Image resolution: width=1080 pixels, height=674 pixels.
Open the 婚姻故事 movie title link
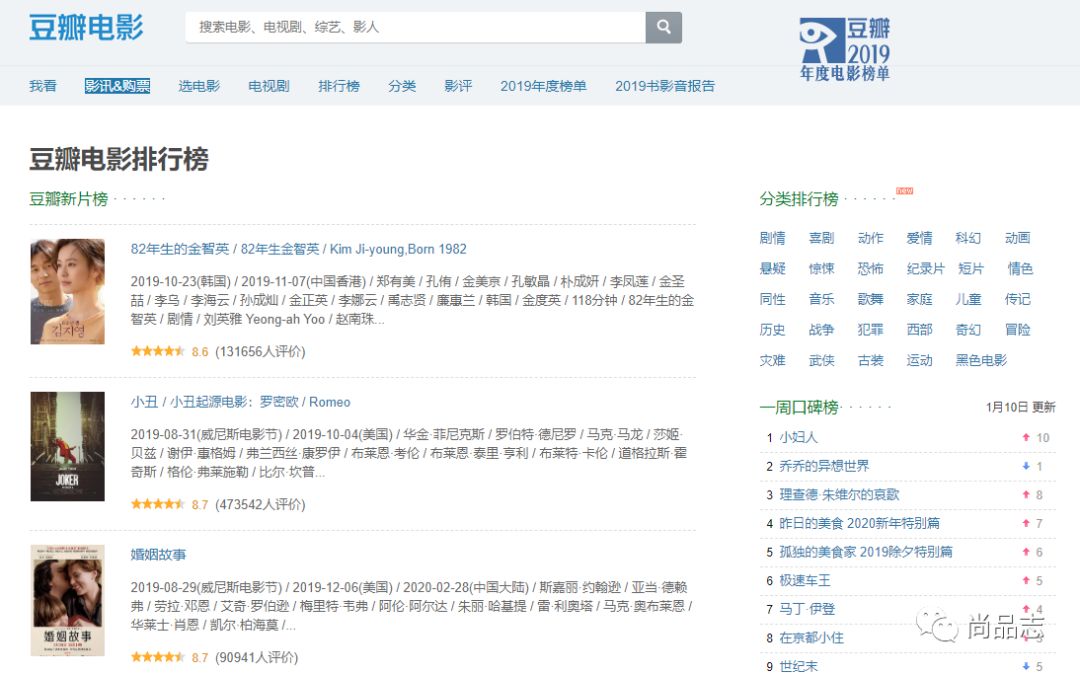(158, 555)
